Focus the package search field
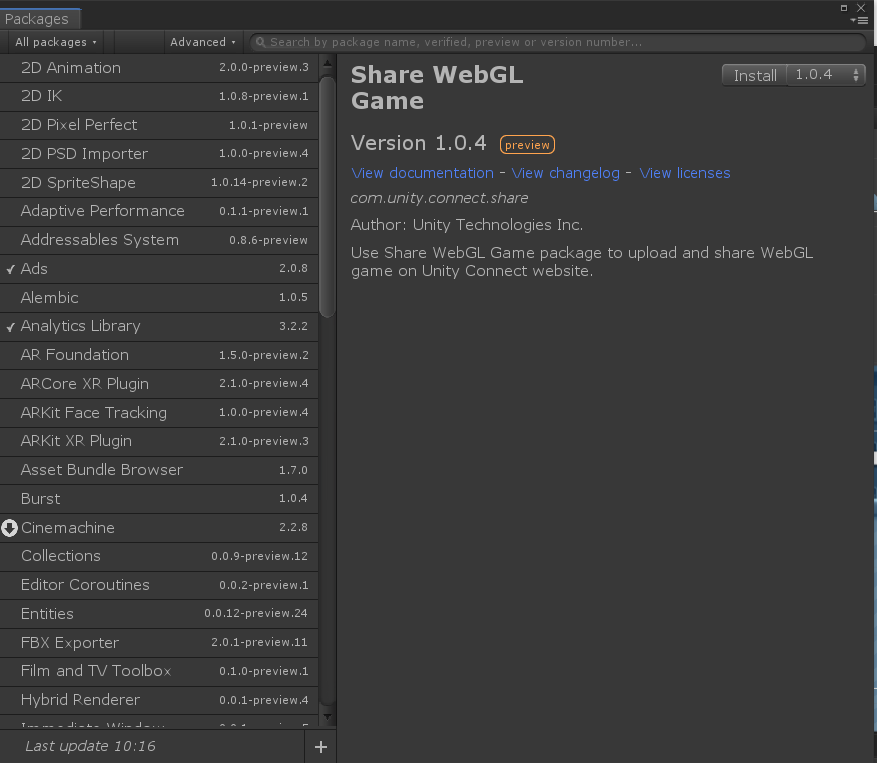 click(558, 42)
